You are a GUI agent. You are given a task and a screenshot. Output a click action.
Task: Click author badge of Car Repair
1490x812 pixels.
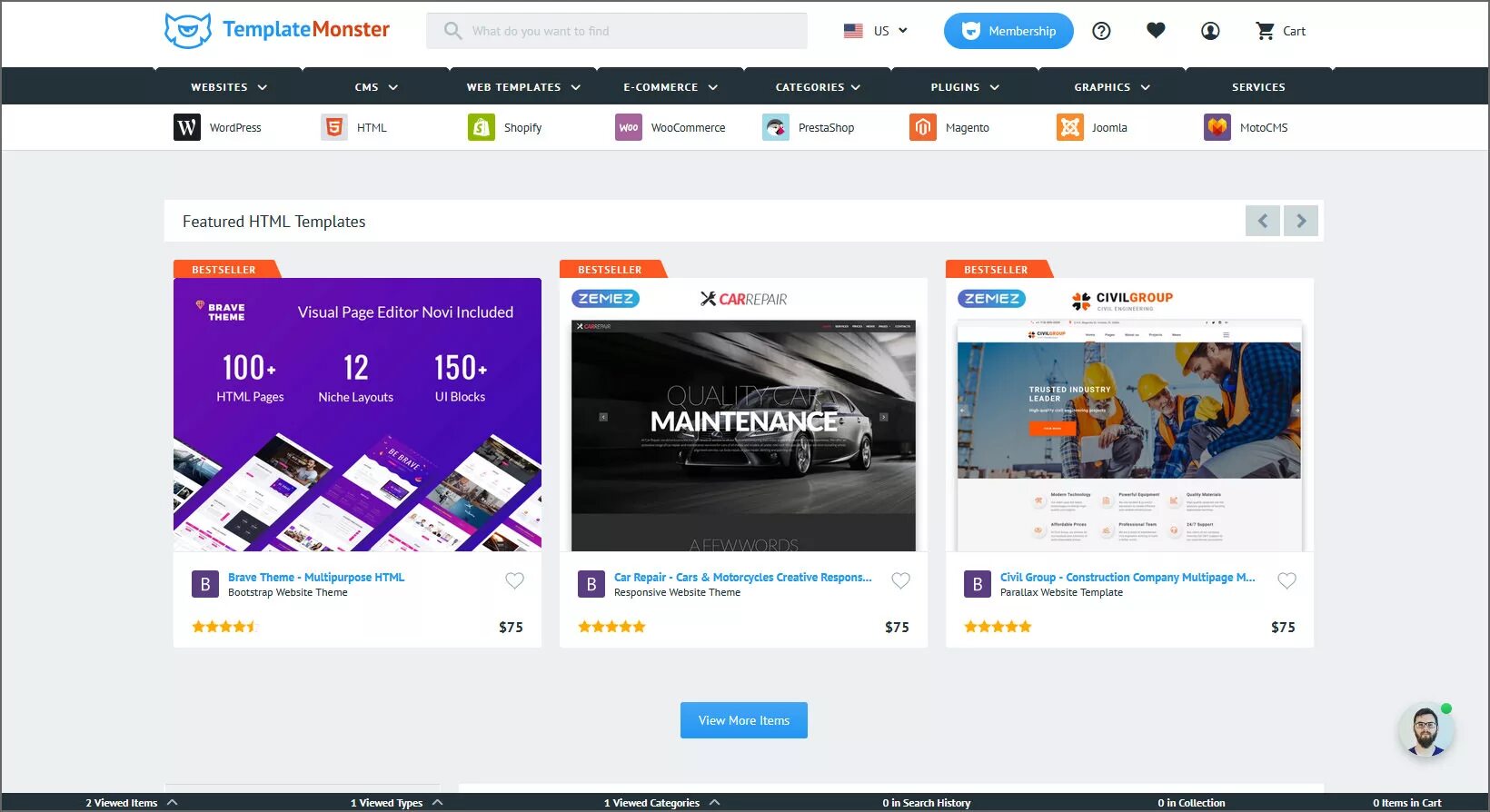591,584
